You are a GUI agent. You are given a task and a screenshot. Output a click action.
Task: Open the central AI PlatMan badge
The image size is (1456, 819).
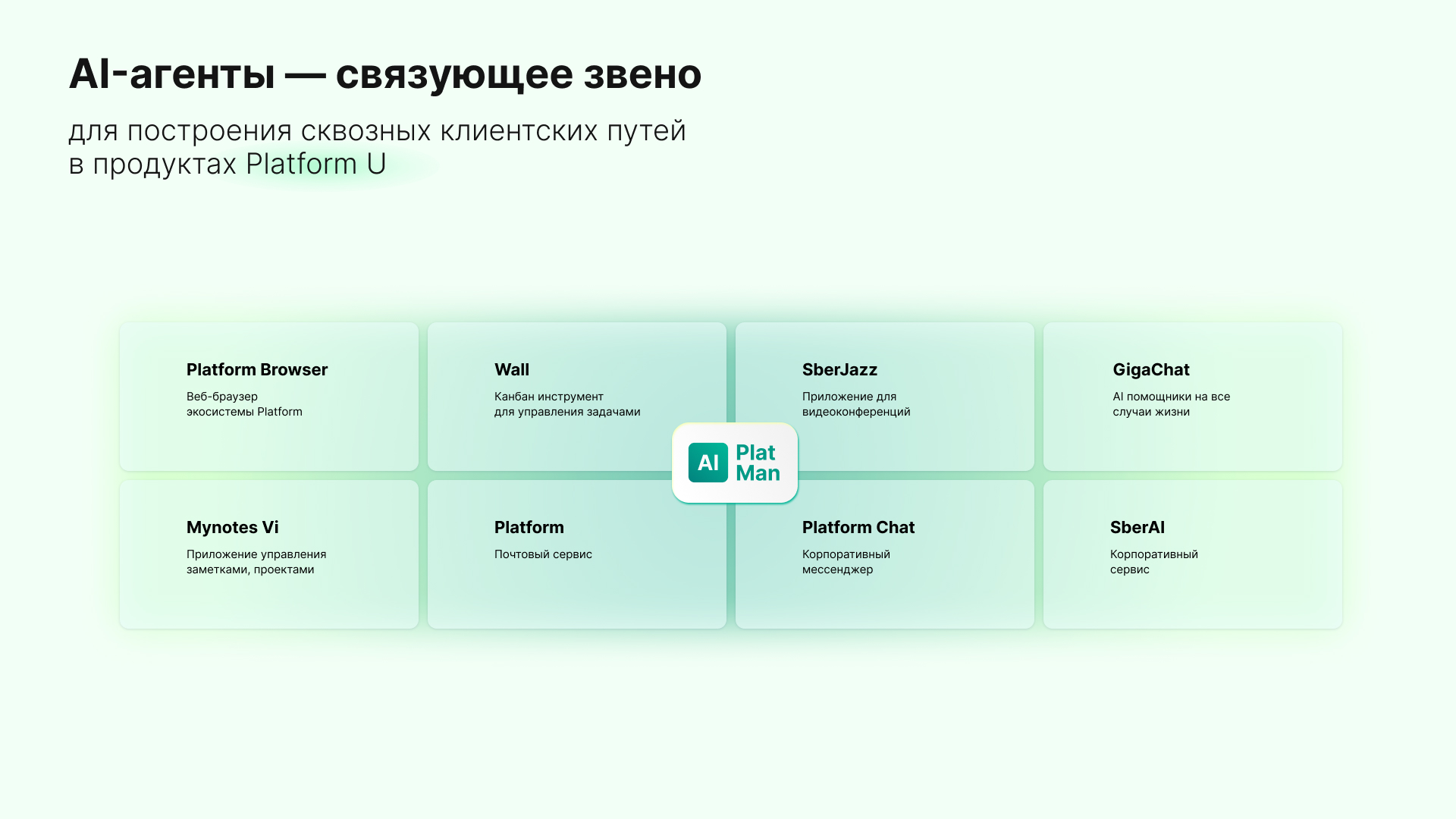coord(734,463)
